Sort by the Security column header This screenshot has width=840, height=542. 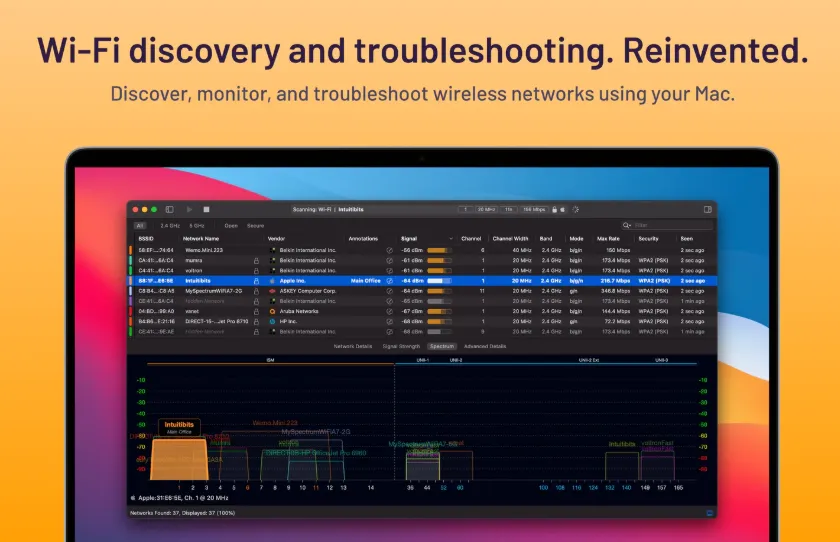(648, 239)
